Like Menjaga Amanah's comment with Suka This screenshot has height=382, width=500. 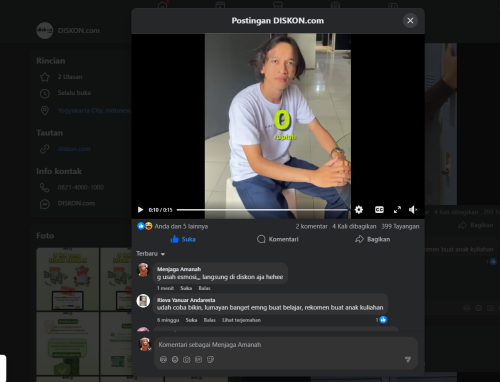pyautogui.click(x=186, y=288)
